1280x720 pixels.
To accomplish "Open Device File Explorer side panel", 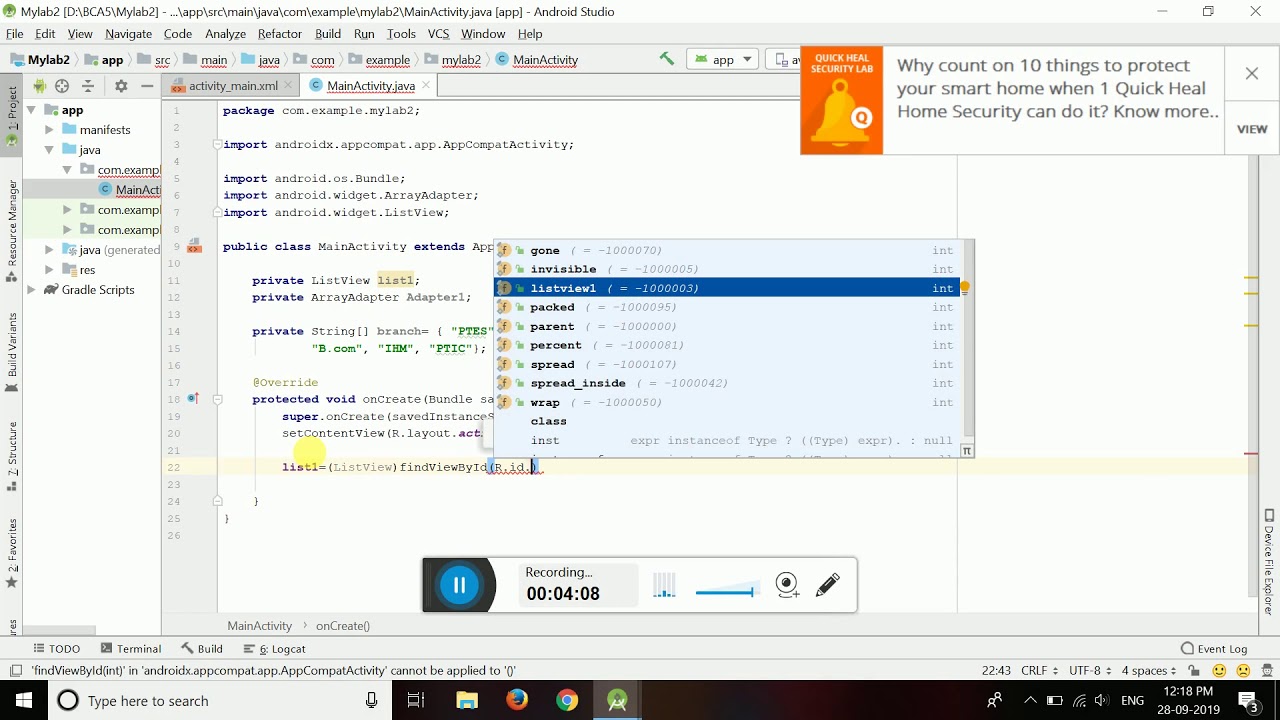I will (x=1269, y=562).
